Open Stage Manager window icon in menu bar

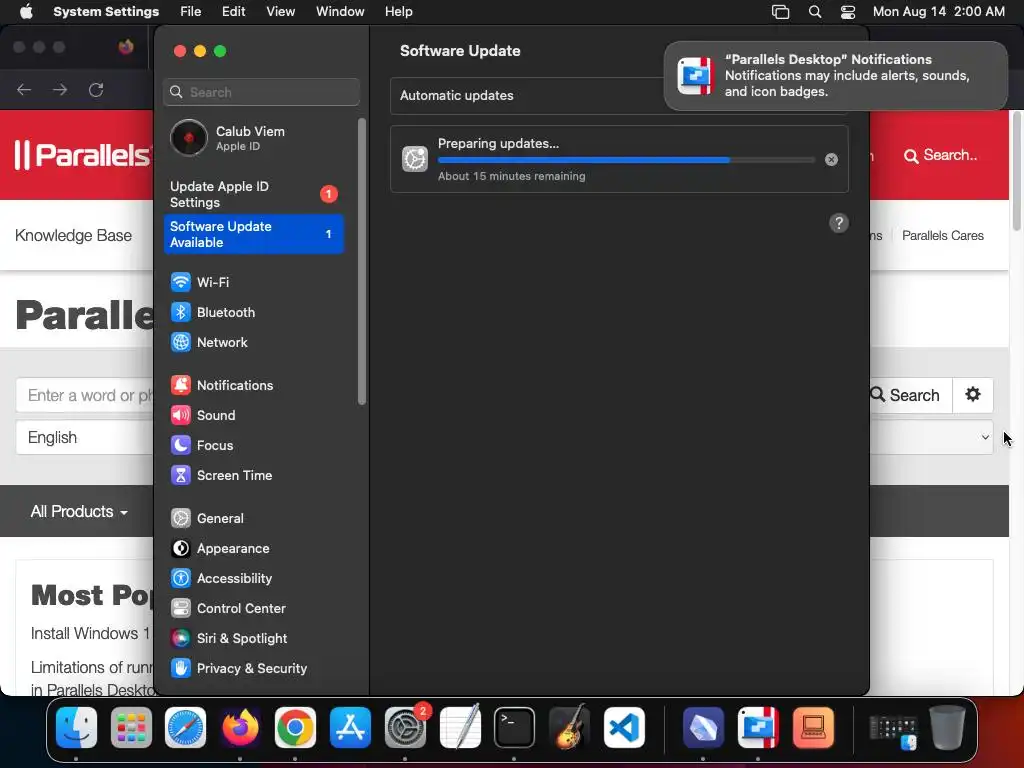coord(780,12)
